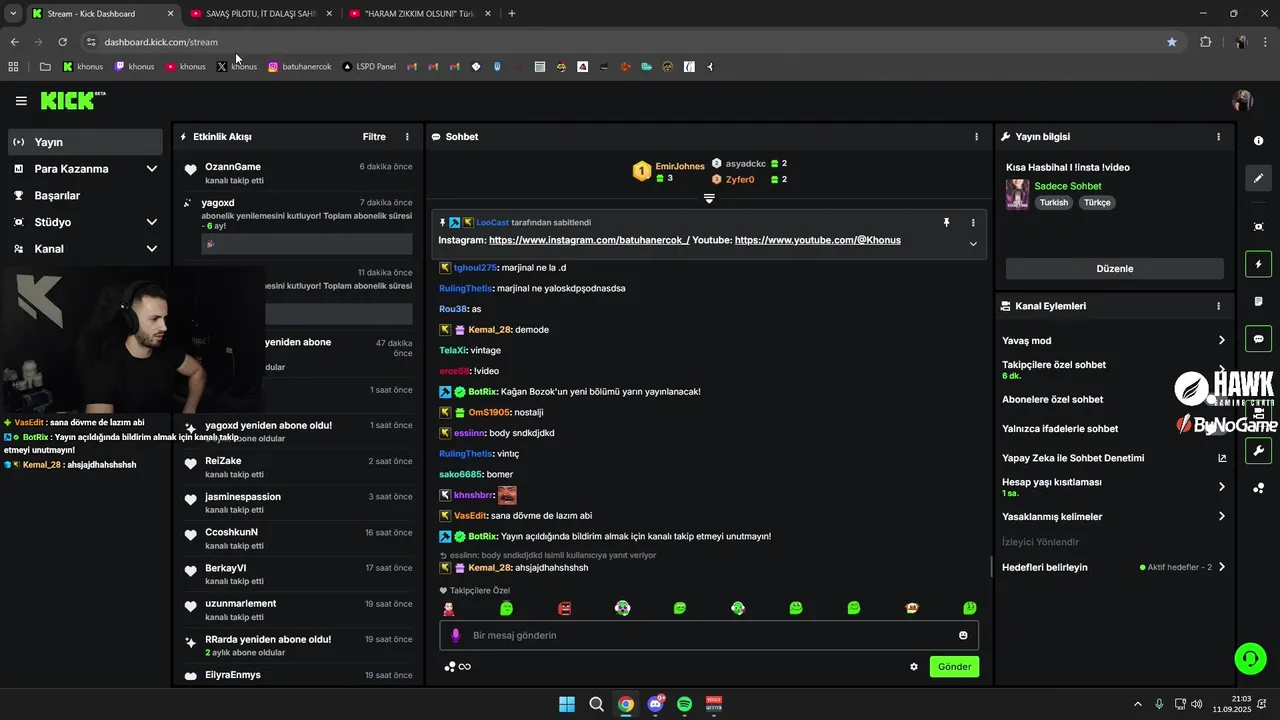Open the user avatar in the dashboard header
The image size is (1280, 720).
[1243, 100]
